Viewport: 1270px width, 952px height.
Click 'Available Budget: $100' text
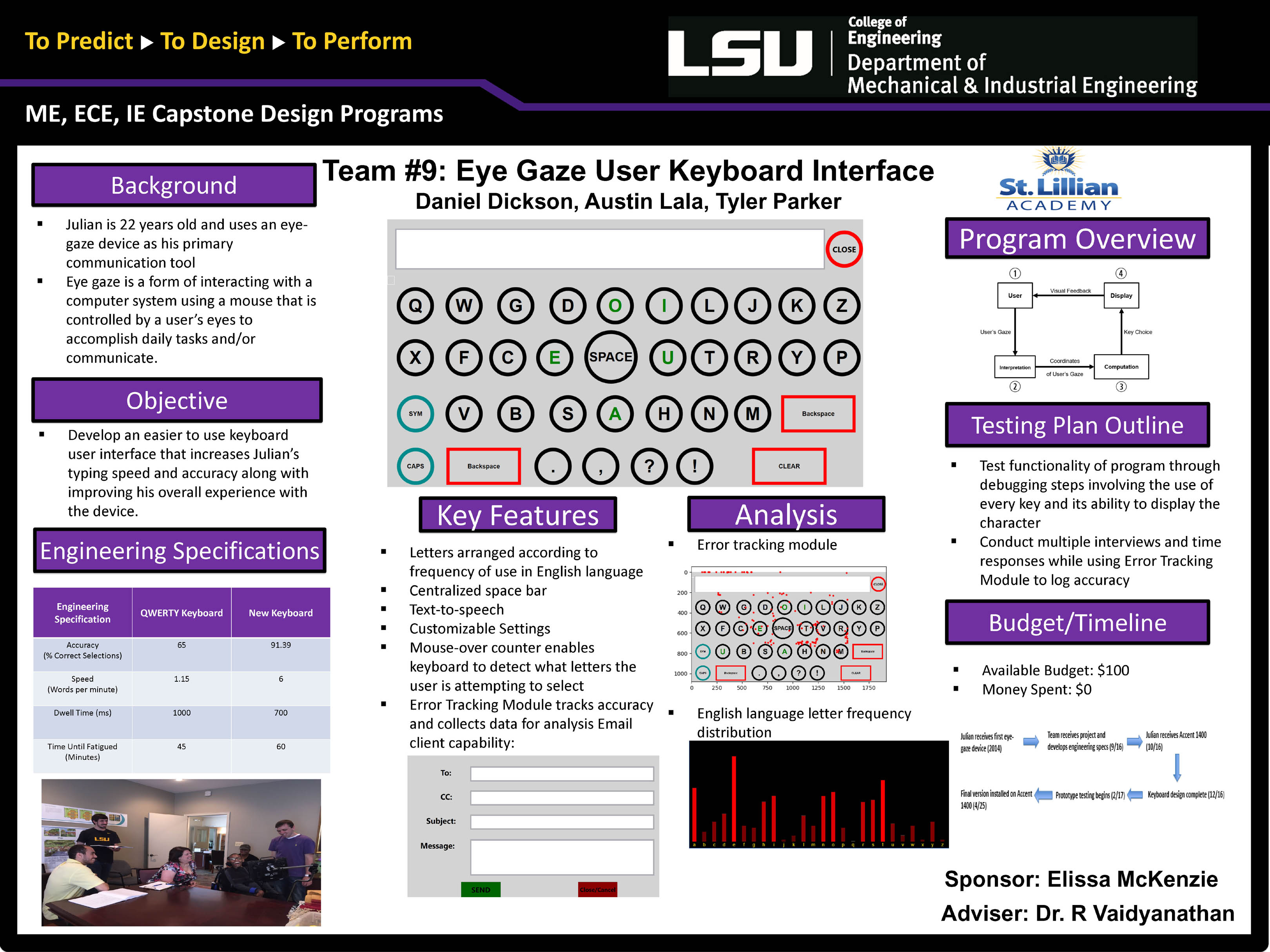1055,670
